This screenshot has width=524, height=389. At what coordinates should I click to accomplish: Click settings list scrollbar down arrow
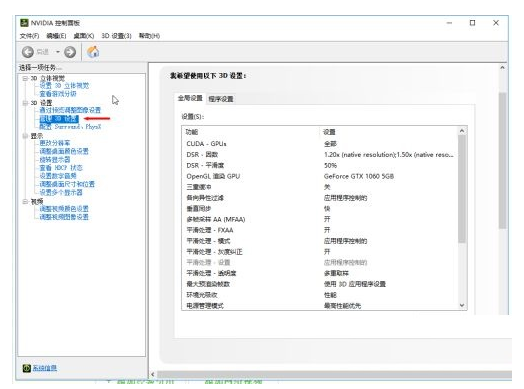click(x=462, y=305)
